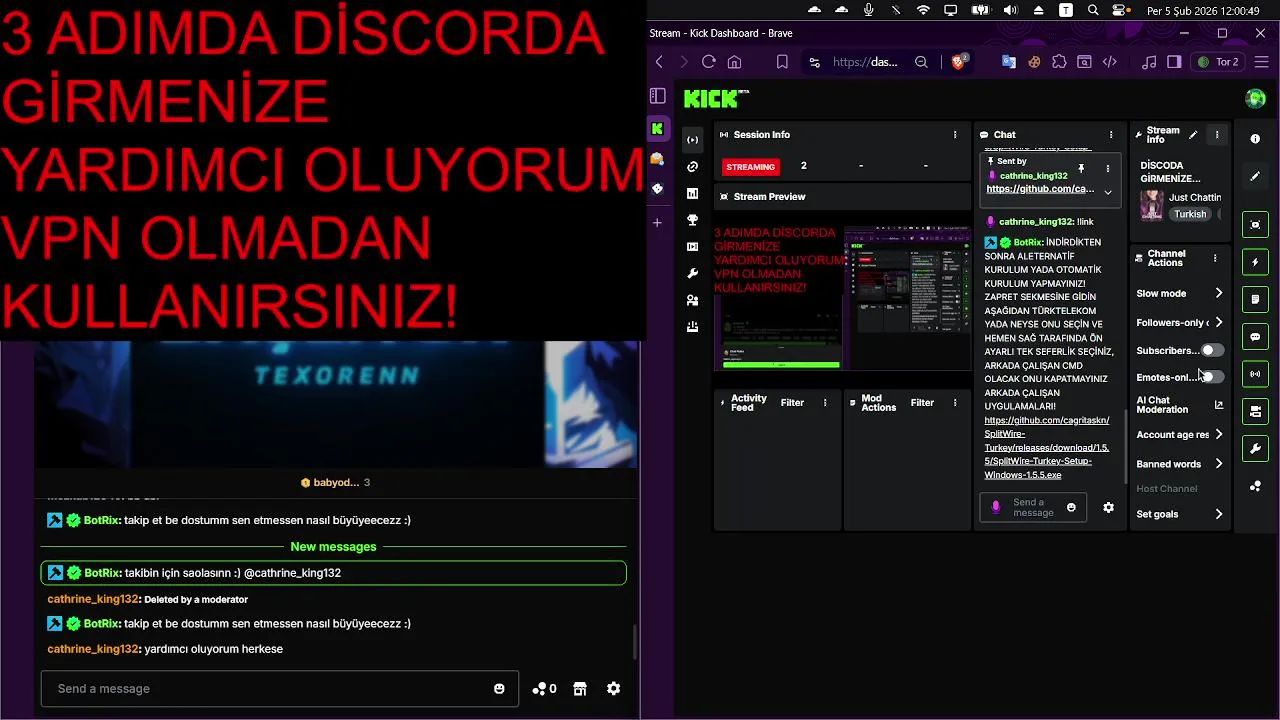Toggle Emotes-only chat switch

pos(1212,377)
